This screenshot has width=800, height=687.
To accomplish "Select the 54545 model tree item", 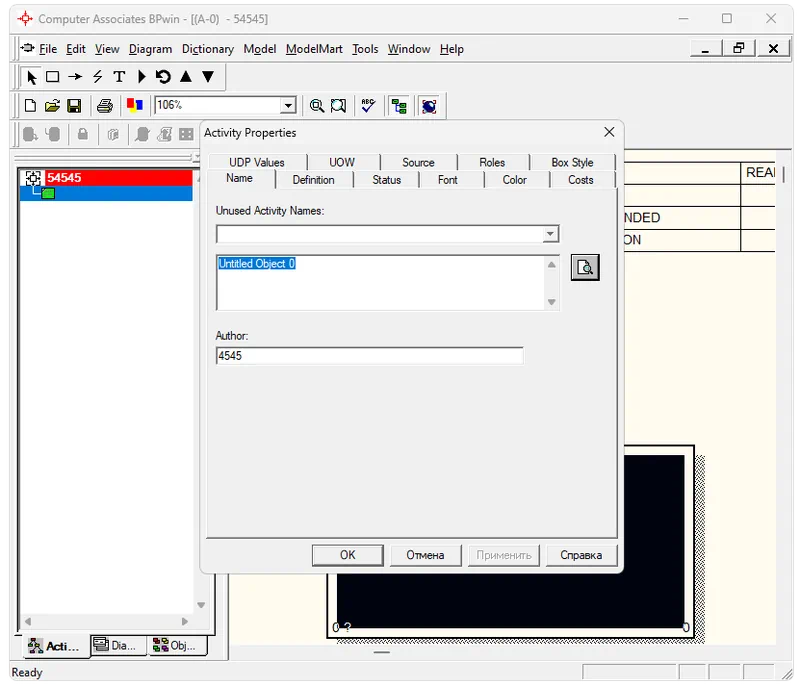I will pyautogui.click(x=108, y=177).
